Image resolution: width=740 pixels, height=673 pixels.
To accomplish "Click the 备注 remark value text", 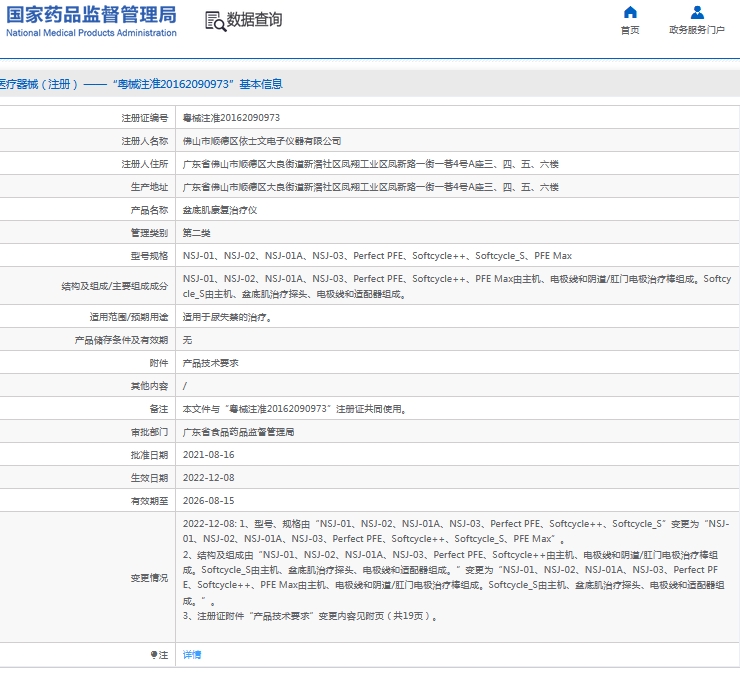I will (x=295, y=409).
